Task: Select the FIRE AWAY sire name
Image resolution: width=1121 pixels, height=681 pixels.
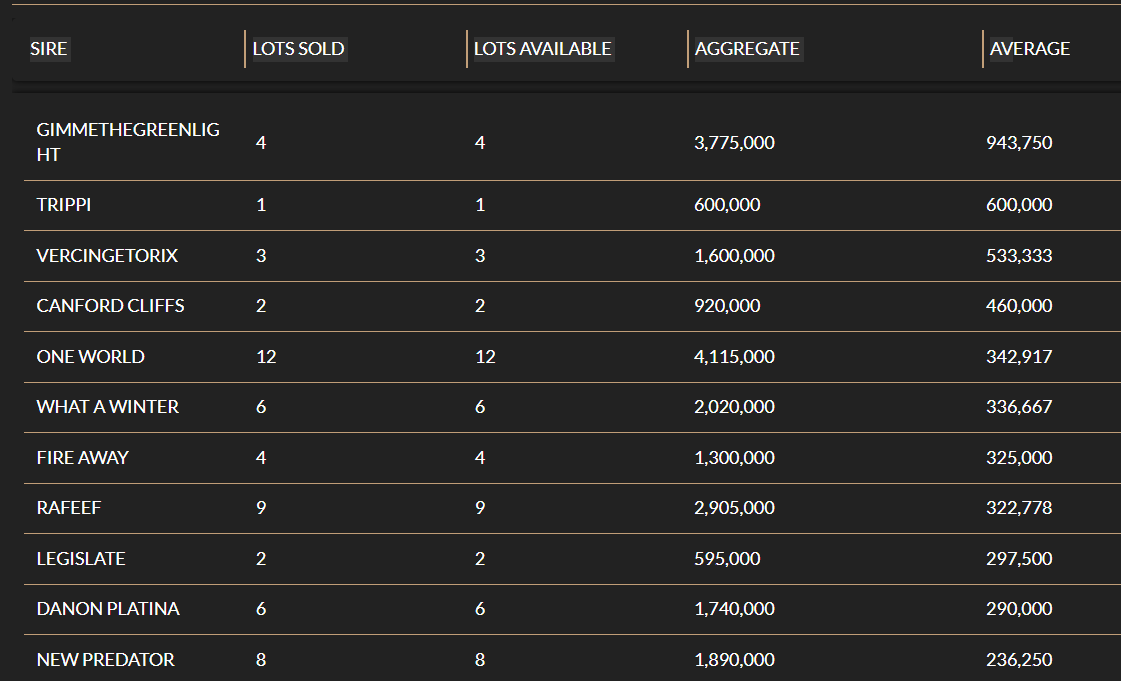Action: tap(82, 457)
